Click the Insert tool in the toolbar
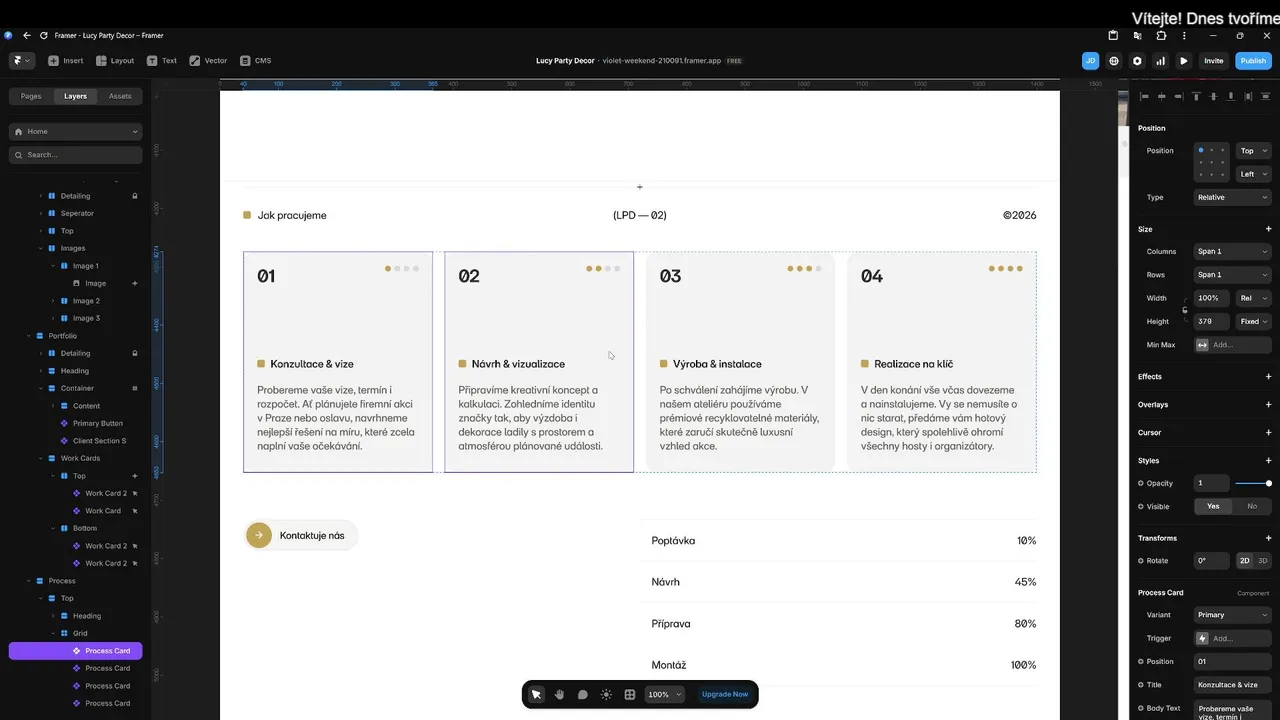1280x720 pixels. coord(66,61)
